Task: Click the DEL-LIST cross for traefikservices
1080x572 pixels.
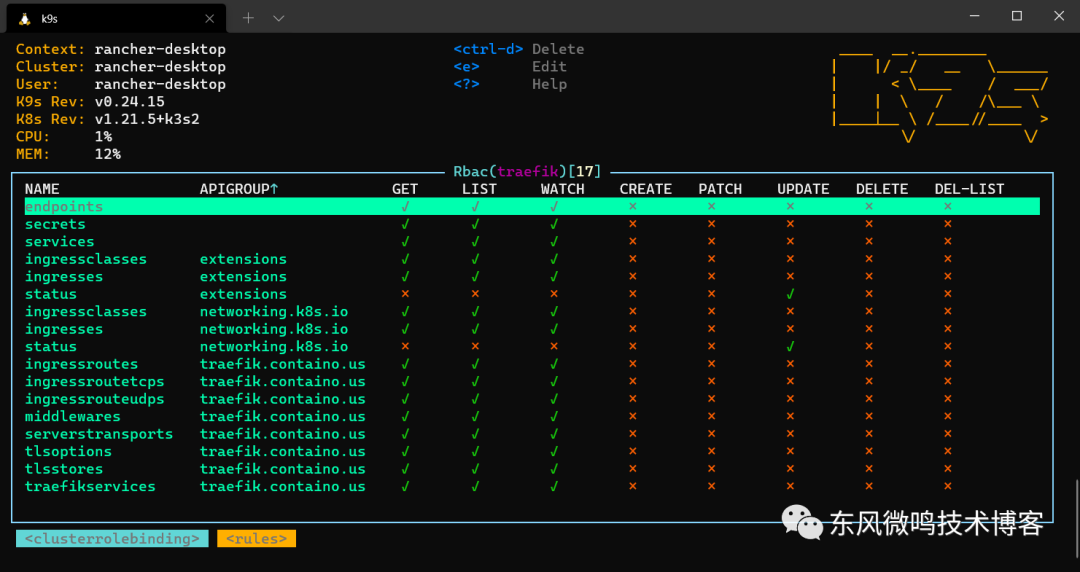Action: pyautogui.click(x=948, y=486)
